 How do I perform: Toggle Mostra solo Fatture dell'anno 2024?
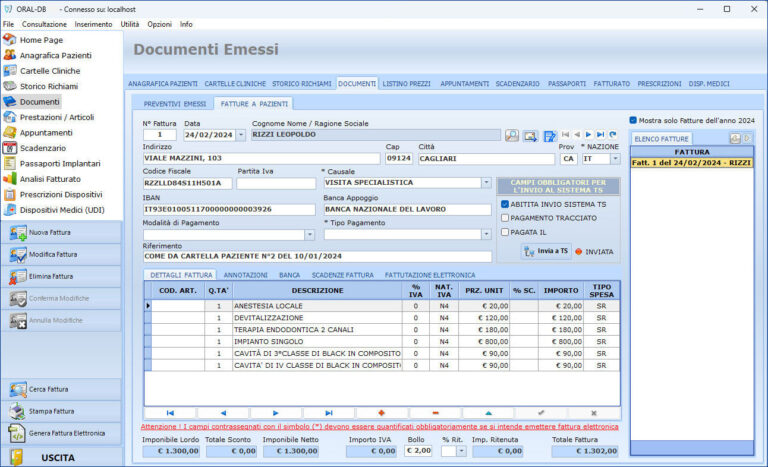click(x=633, y=120)
